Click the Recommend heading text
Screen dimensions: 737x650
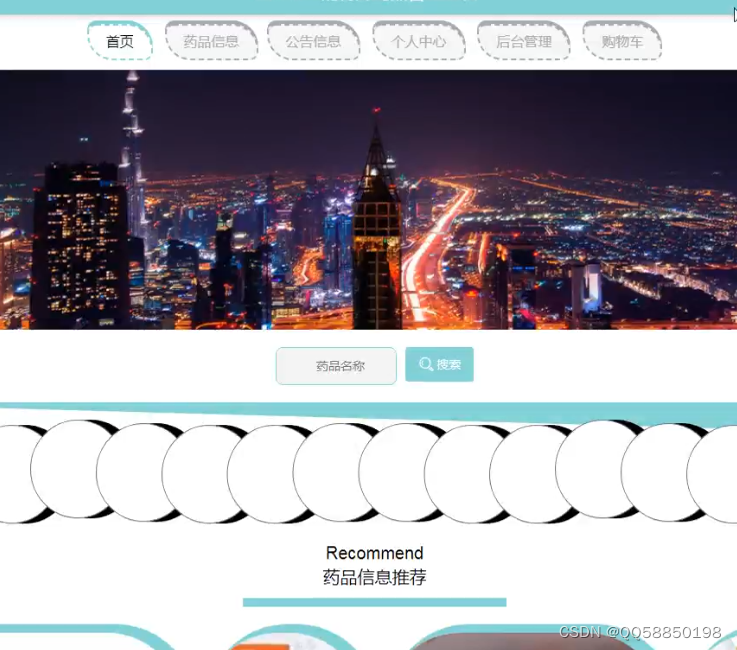(x=375, y=553)
